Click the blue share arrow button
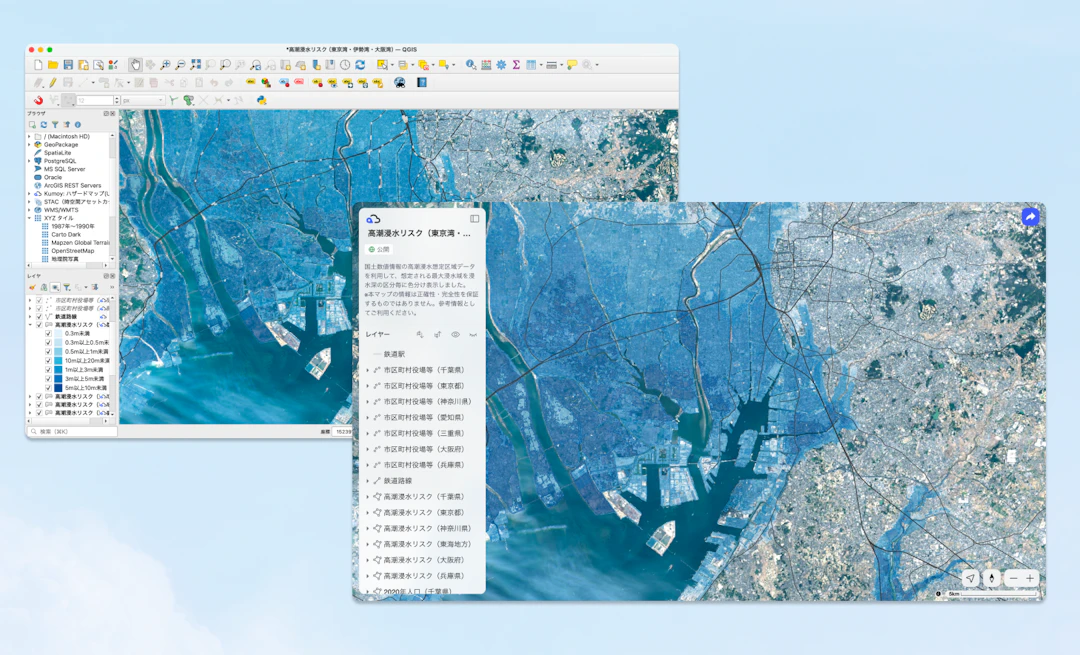 point(1030,217)
